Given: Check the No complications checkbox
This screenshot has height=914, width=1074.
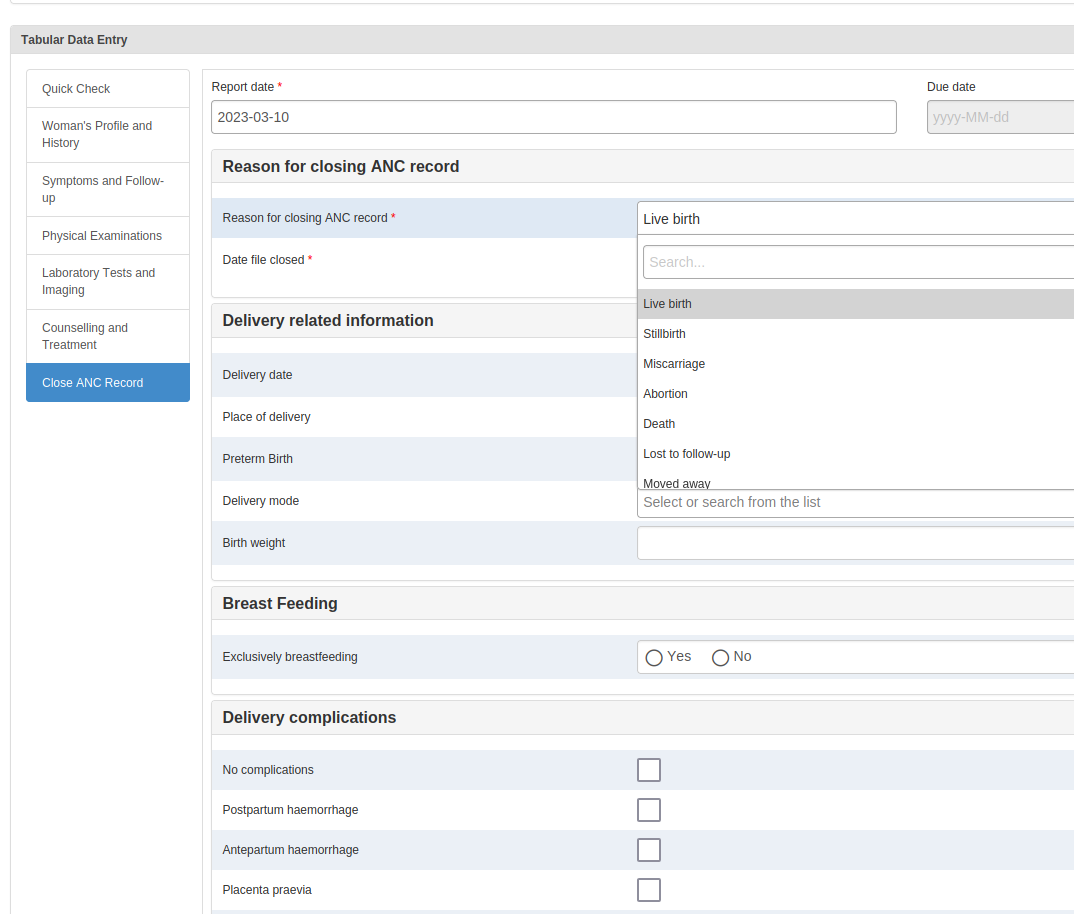Looking at the screenshot, I should click(649, 770).
